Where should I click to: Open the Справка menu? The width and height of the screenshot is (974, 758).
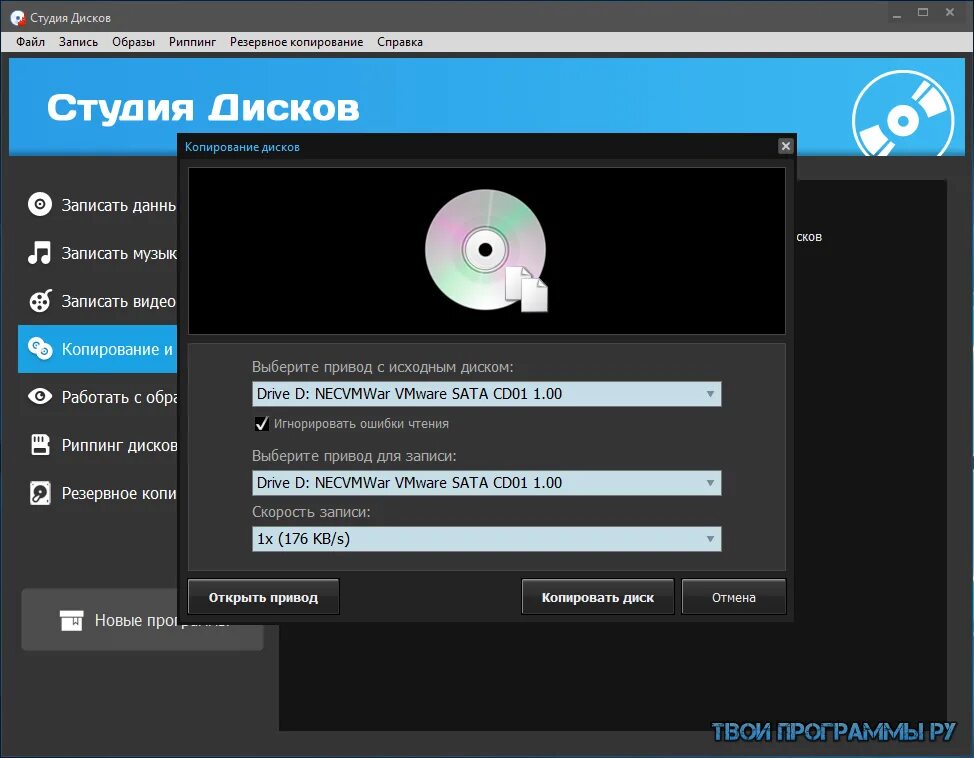click(400, 42)
